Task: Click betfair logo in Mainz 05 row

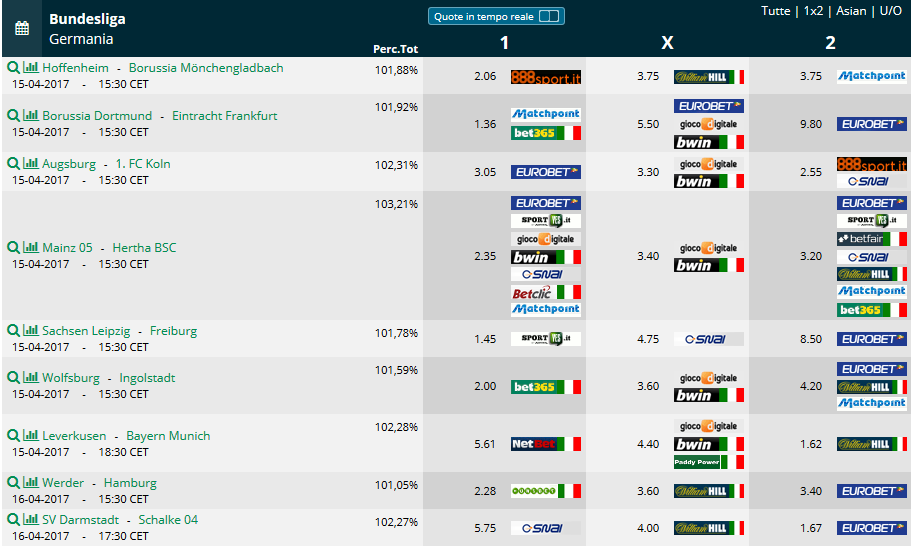Action: tap(871, 239)
